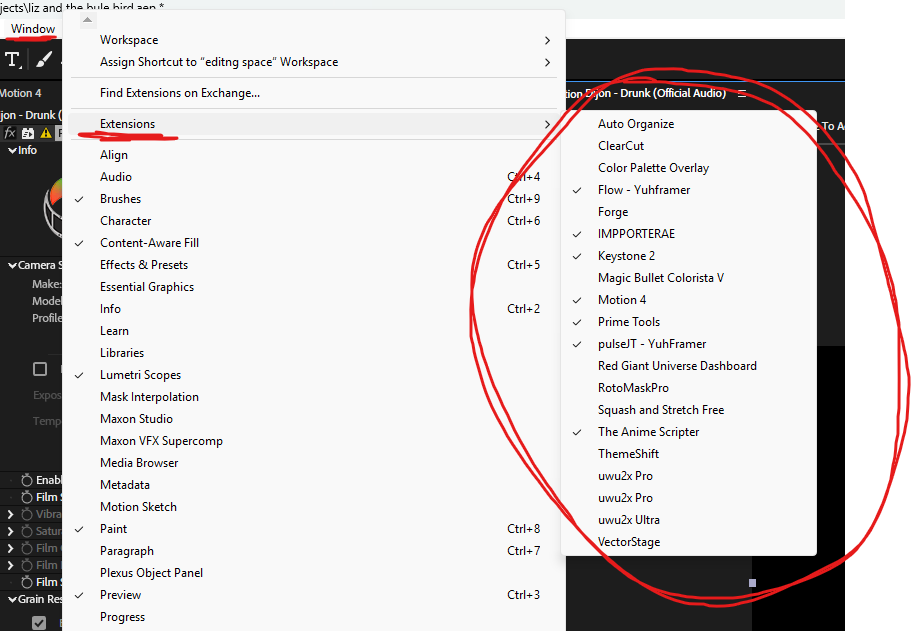Untick the checkbox under Grain Res
This screenshot has height=631, width=911.
pos(39,623)
